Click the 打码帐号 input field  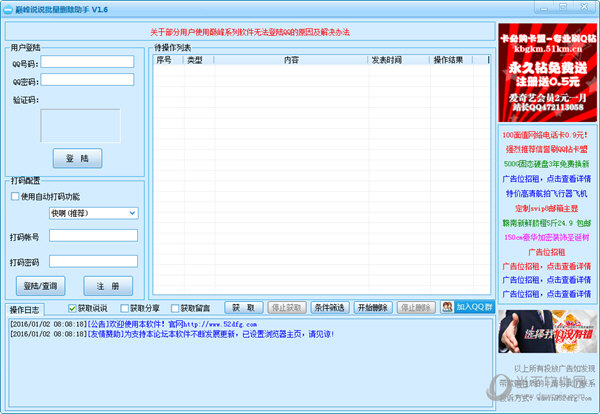[x=93, y=237]
